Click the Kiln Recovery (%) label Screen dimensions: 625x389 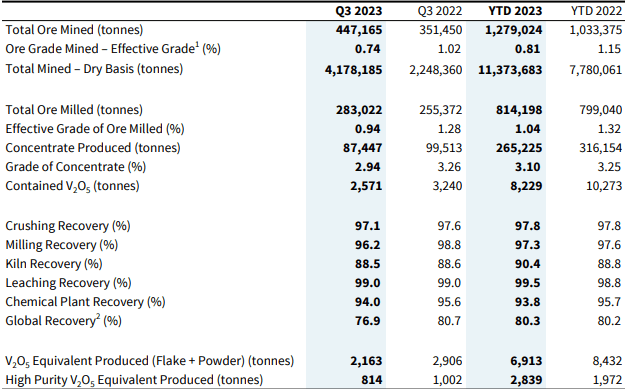coord(54,264)
